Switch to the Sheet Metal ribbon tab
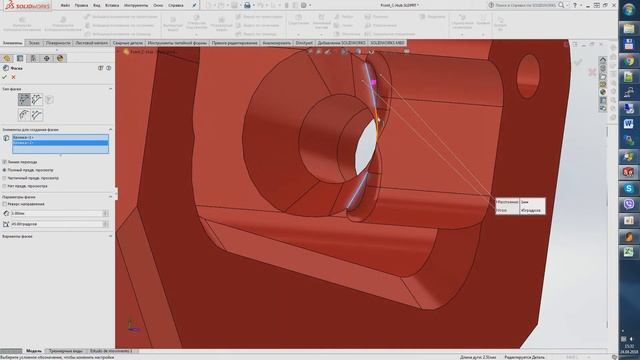 pyautogui.click(x=91, y=42)
